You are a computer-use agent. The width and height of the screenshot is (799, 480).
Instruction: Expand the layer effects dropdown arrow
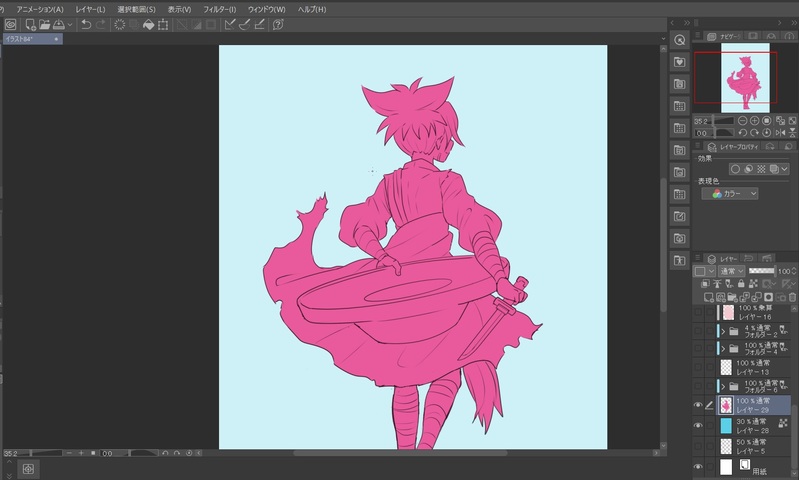pos(784,169)
